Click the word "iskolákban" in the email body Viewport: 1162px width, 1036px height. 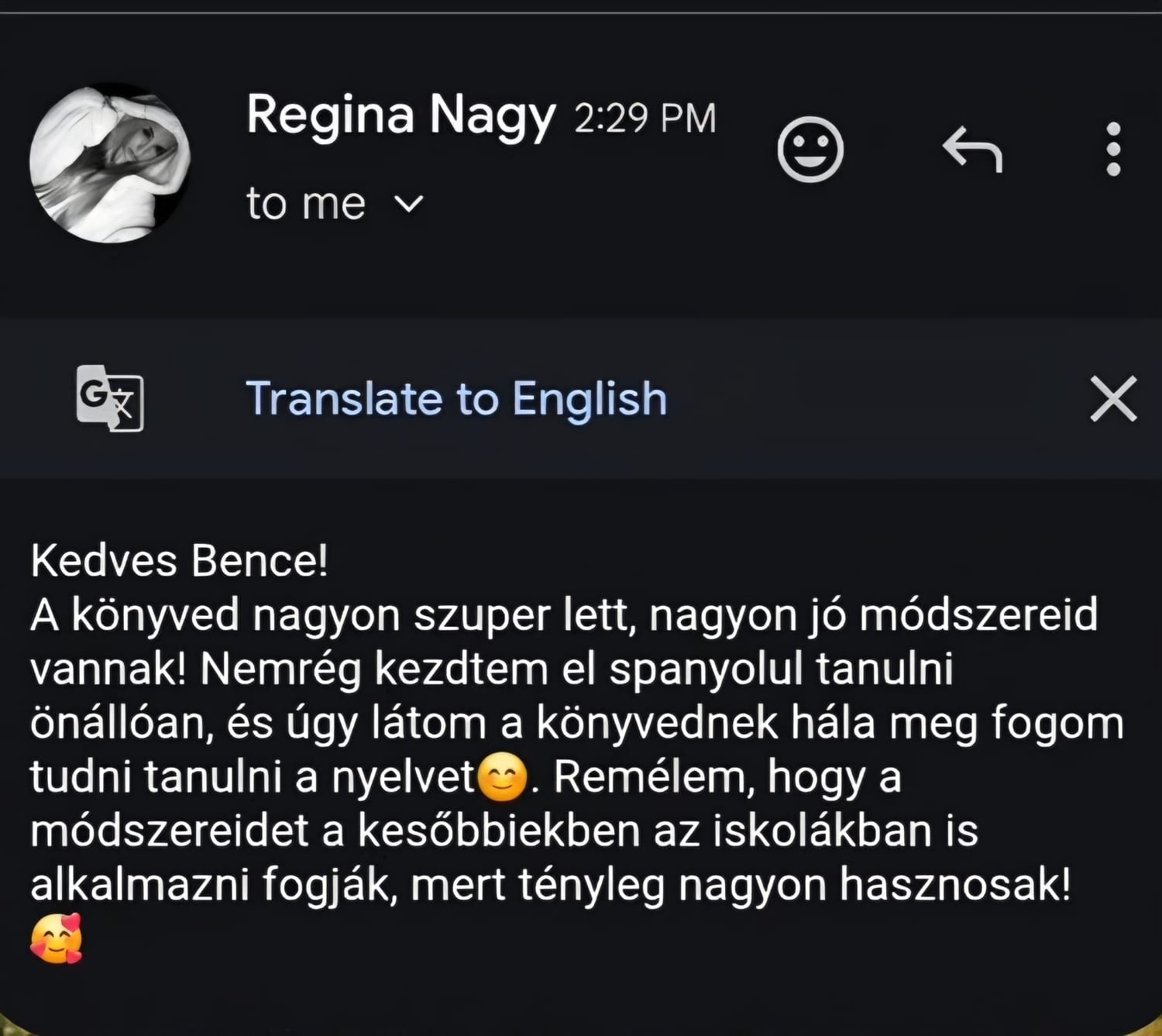pyautogui.click(x=823, y=831)
